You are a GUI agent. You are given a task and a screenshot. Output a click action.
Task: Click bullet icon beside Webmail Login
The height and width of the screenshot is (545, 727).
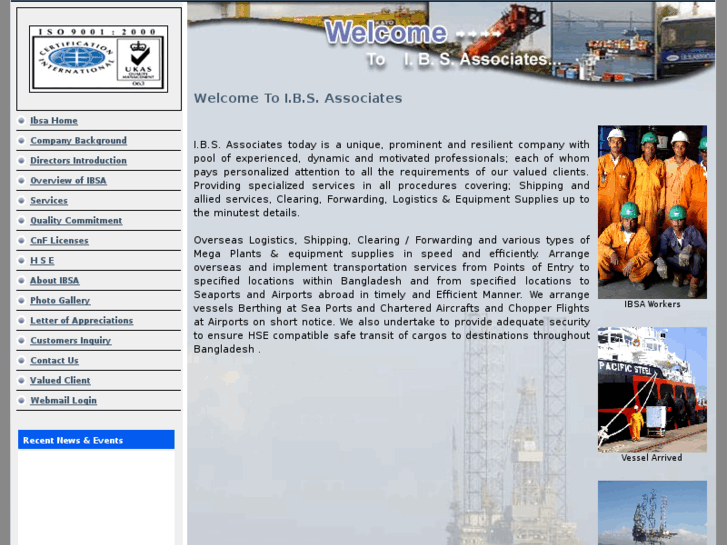tap(21, 400)
